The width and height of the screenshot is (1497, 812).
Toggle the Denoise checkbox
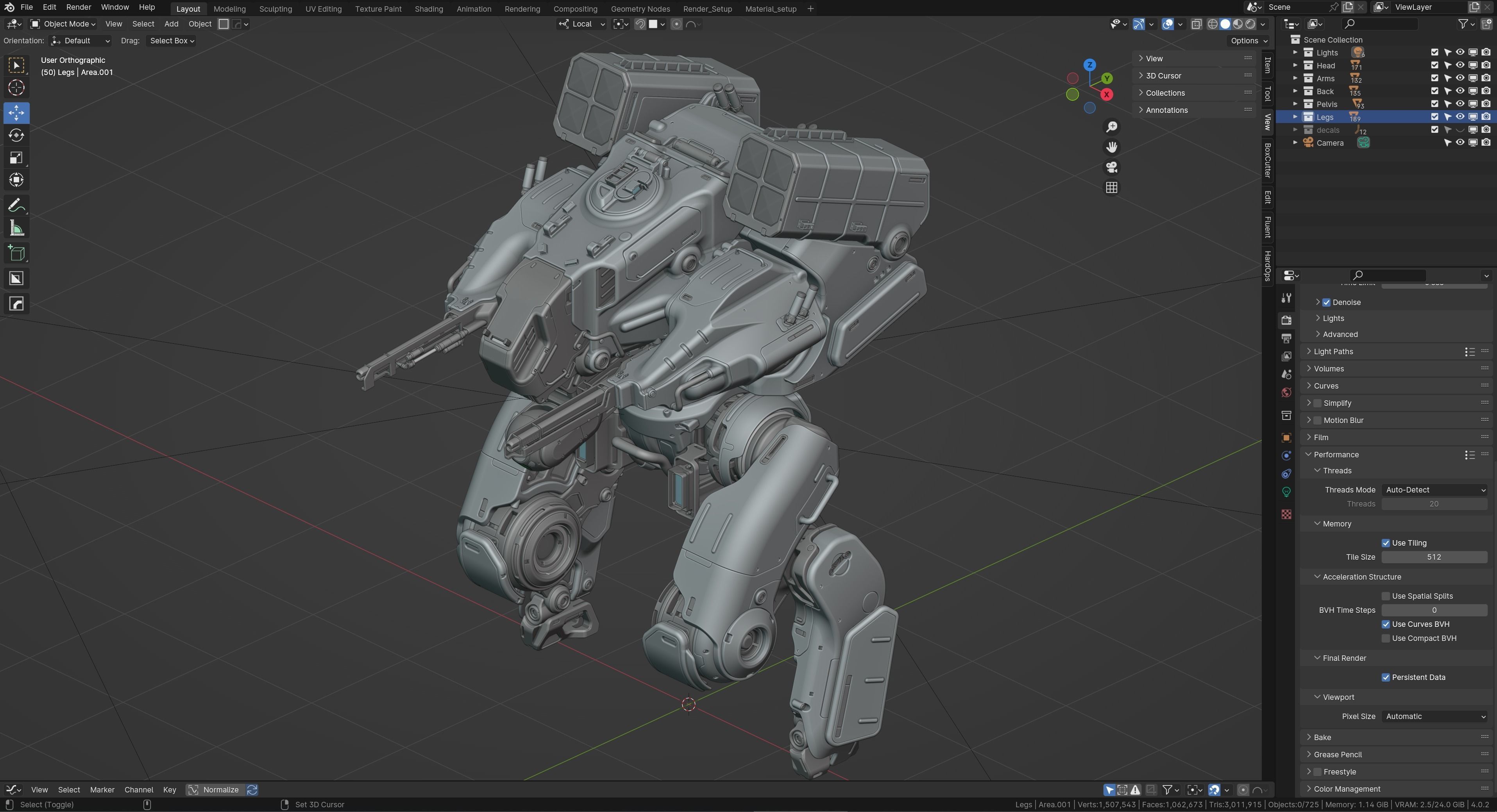pos(1327,303)
